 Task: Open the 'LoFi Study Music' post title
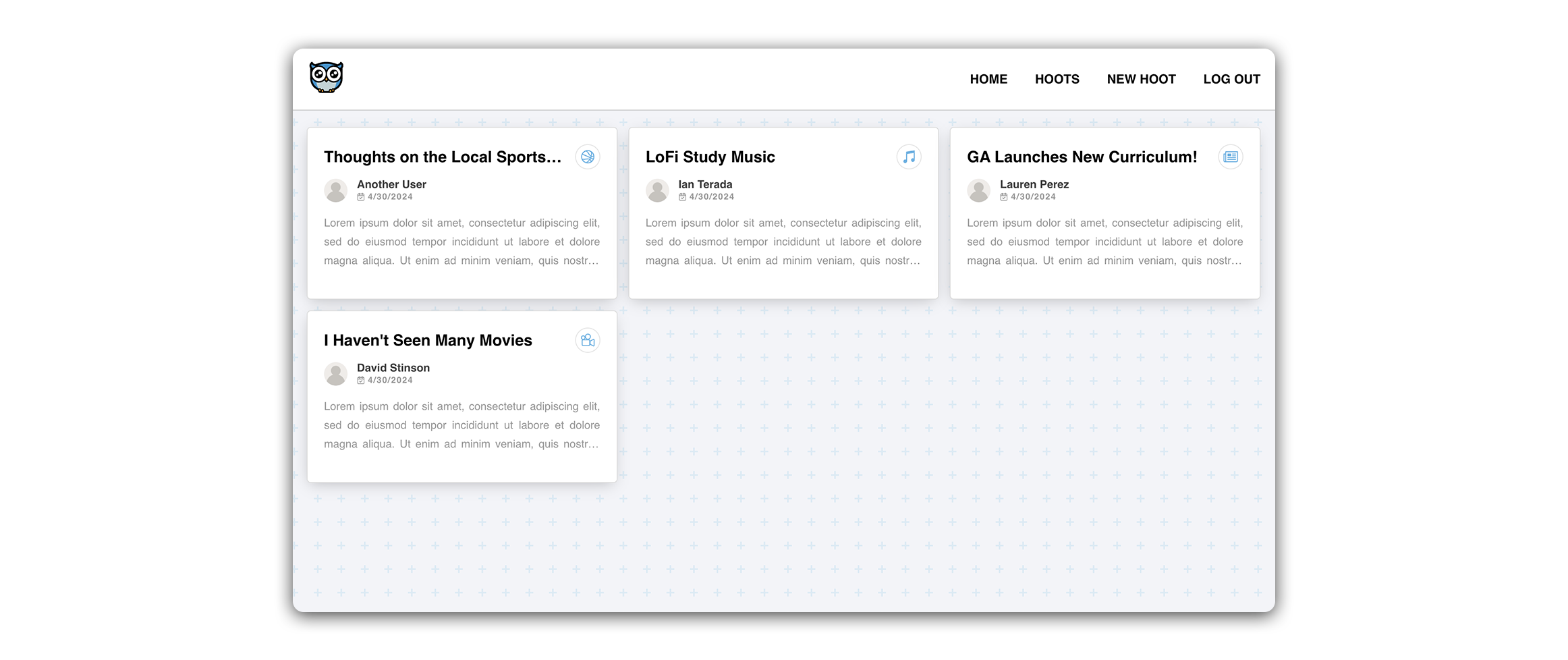pos(710,157)
